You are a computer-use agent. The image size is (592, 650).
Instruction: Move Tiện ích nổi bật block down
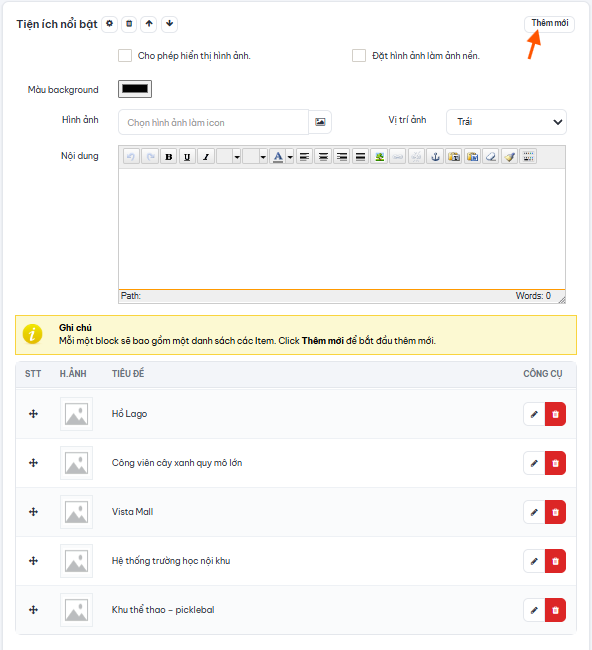169,24
